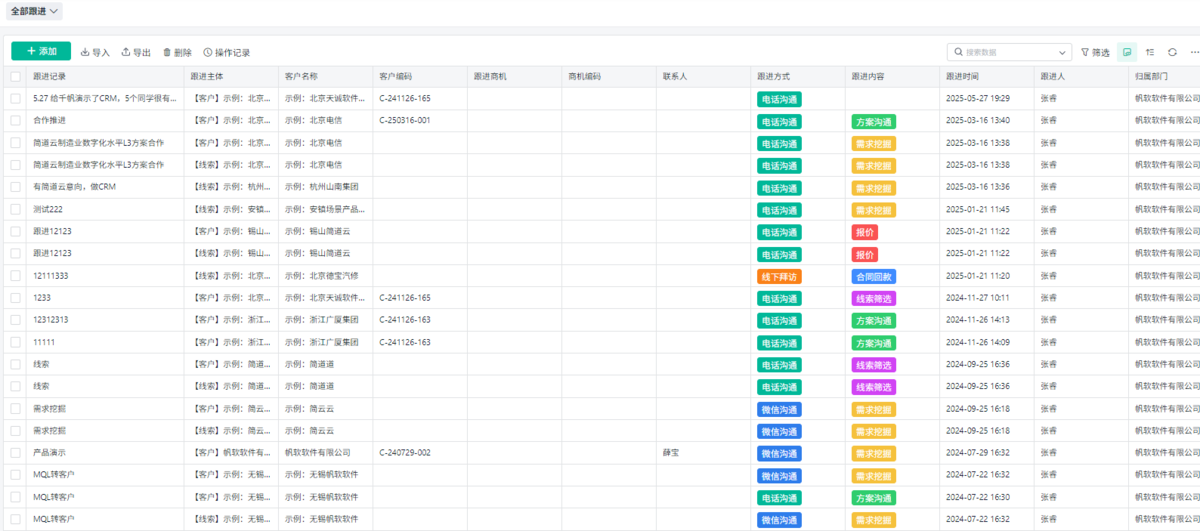The height and width of the screenshot is (531, 1200).
Task: Click the 导出 export icon button
Action: [x=136, y=52]
